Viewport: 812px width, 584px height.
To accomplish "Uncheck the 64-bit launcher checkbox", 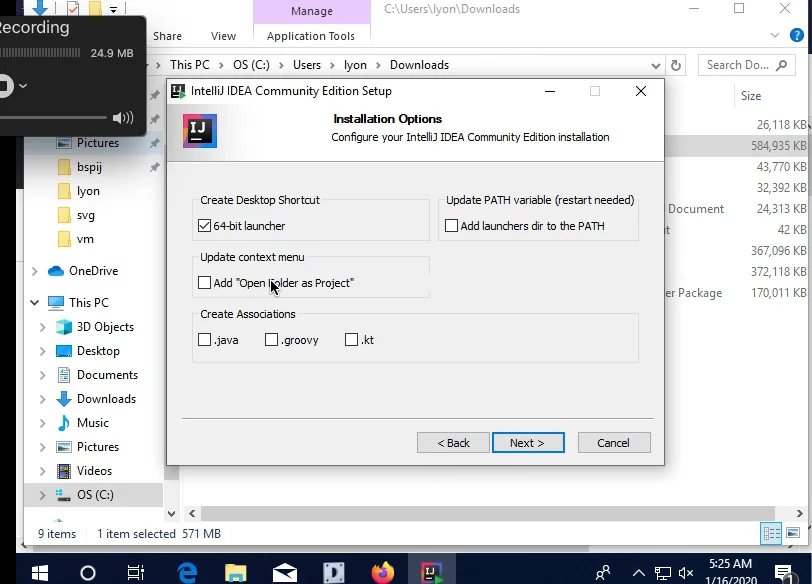I will (205, 226).
